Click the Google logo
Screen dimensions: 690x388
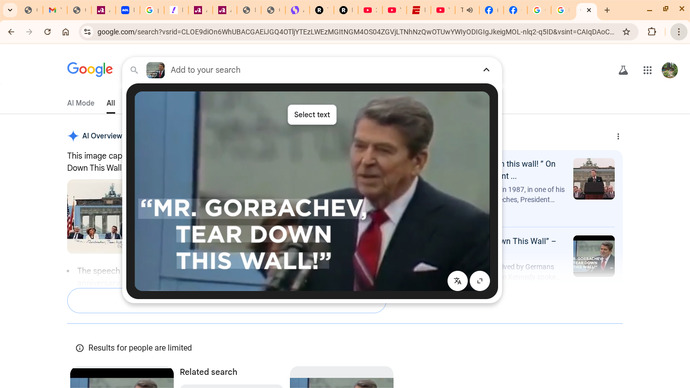pos(90,70)
